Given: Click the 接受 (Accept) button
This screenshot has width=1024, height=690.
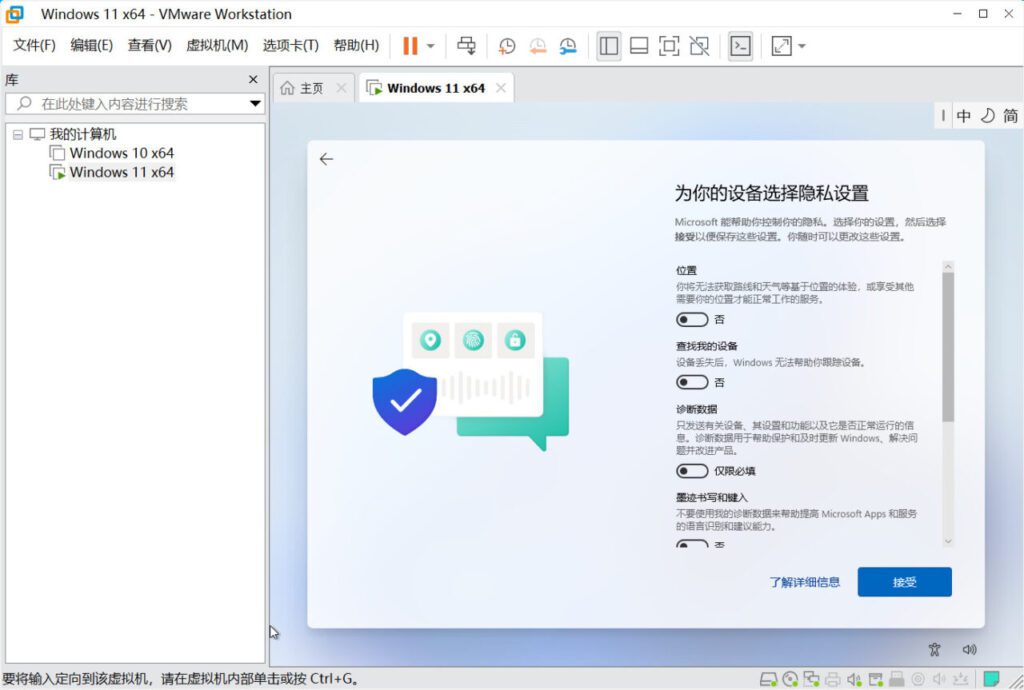Looking at the screenshot, I should 904,582.
